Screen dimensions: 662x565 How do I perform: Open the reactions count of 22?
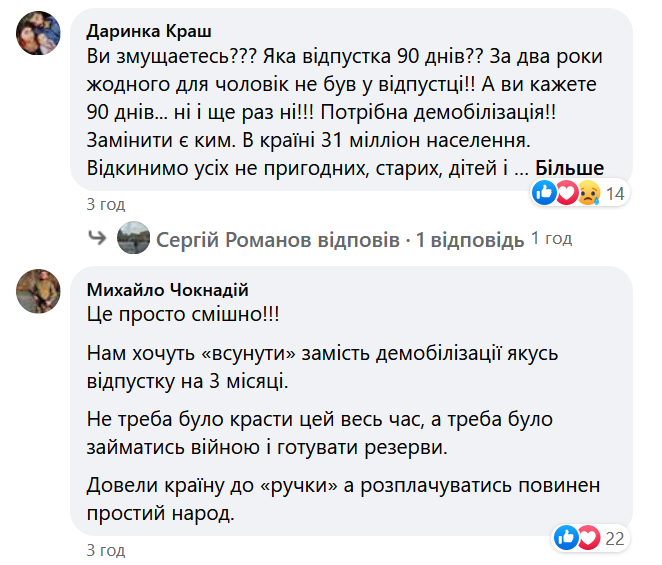[x=615, y=539]
